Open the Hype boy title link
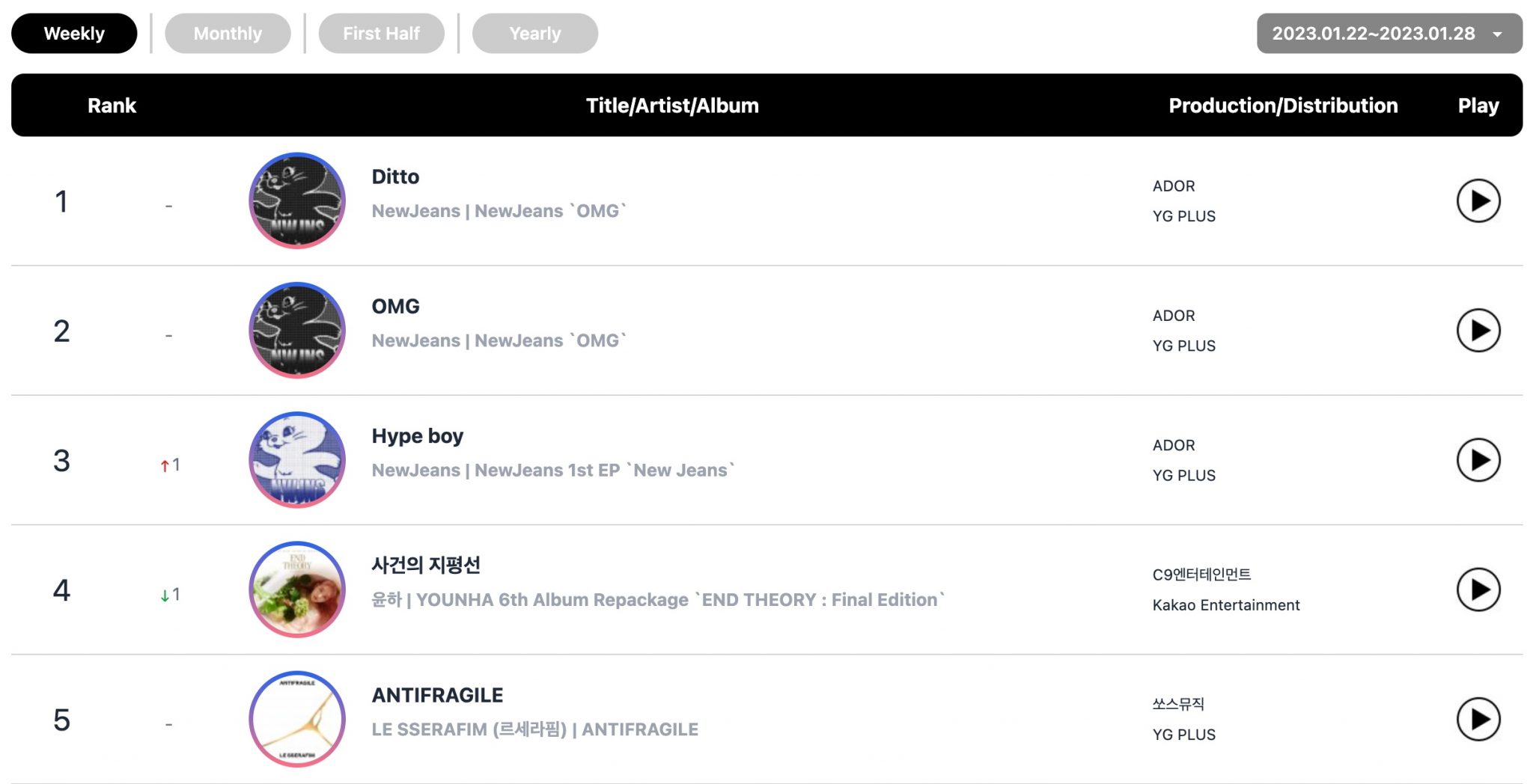 tap(417, 436)
